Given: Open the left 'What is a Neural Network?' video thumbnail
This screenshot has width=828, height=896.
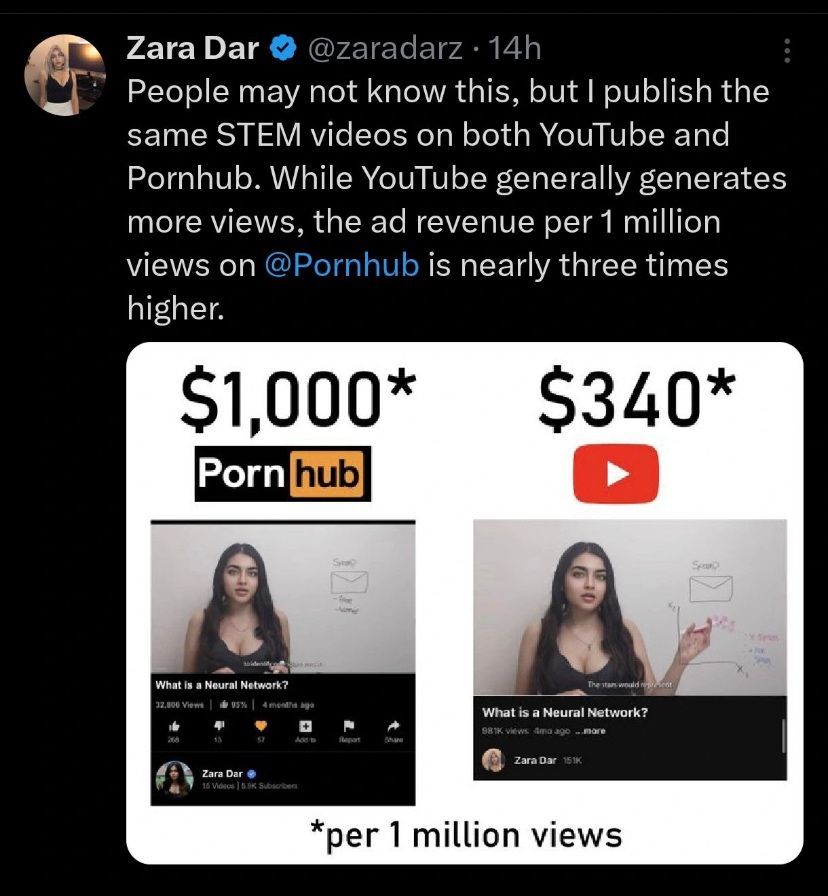Looking at the screenshot, I should click(x=283, y=598).
